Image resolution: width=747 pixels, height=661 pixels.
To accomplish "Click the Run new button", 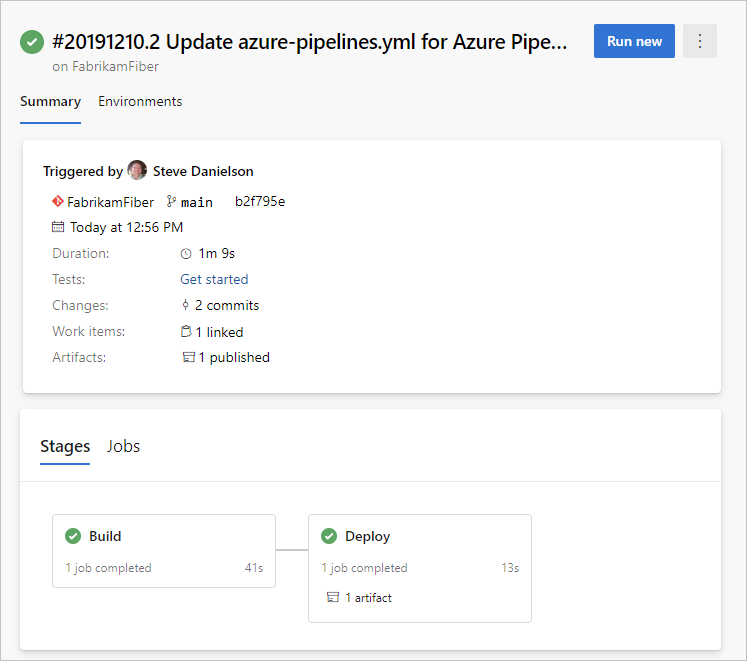I will click(x=634, y=41).
